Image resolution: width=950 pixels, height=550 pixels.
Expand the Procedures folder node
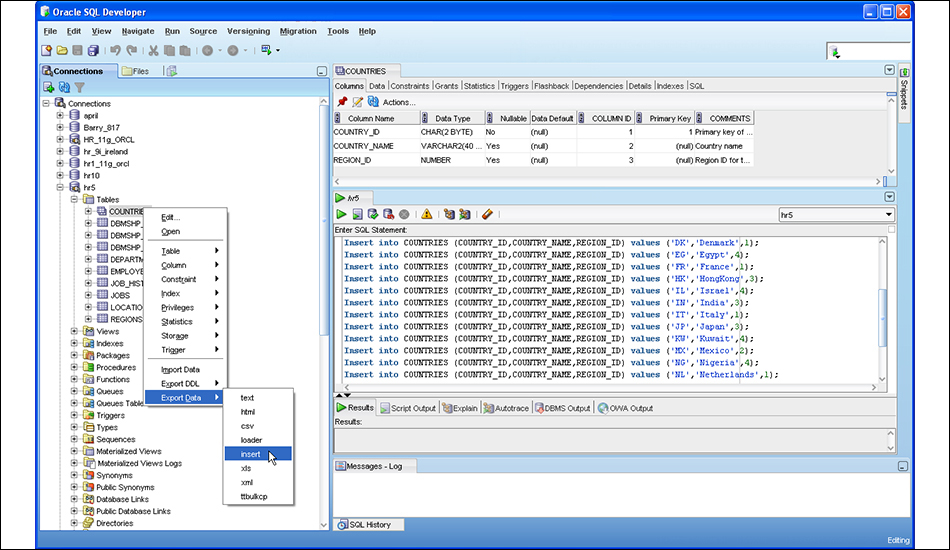(x=74, y=367)
